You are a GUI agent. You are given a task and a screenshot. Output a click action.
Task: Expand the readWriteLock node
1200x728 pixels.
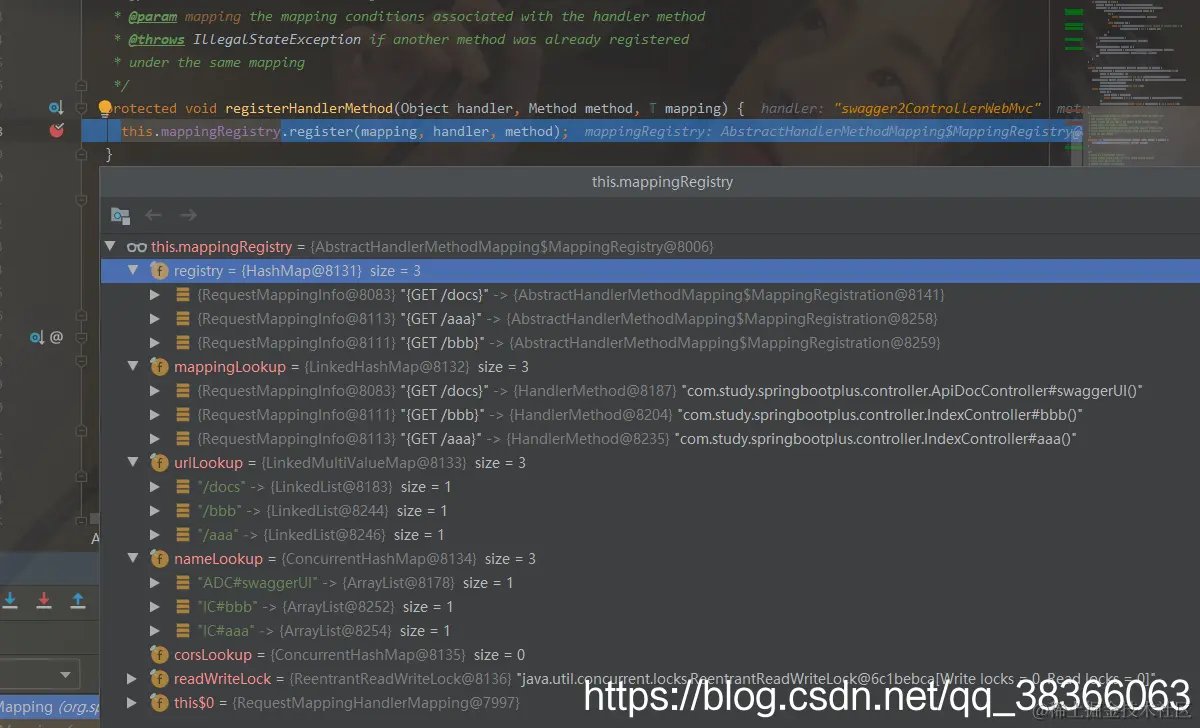(x=132, y=679)
